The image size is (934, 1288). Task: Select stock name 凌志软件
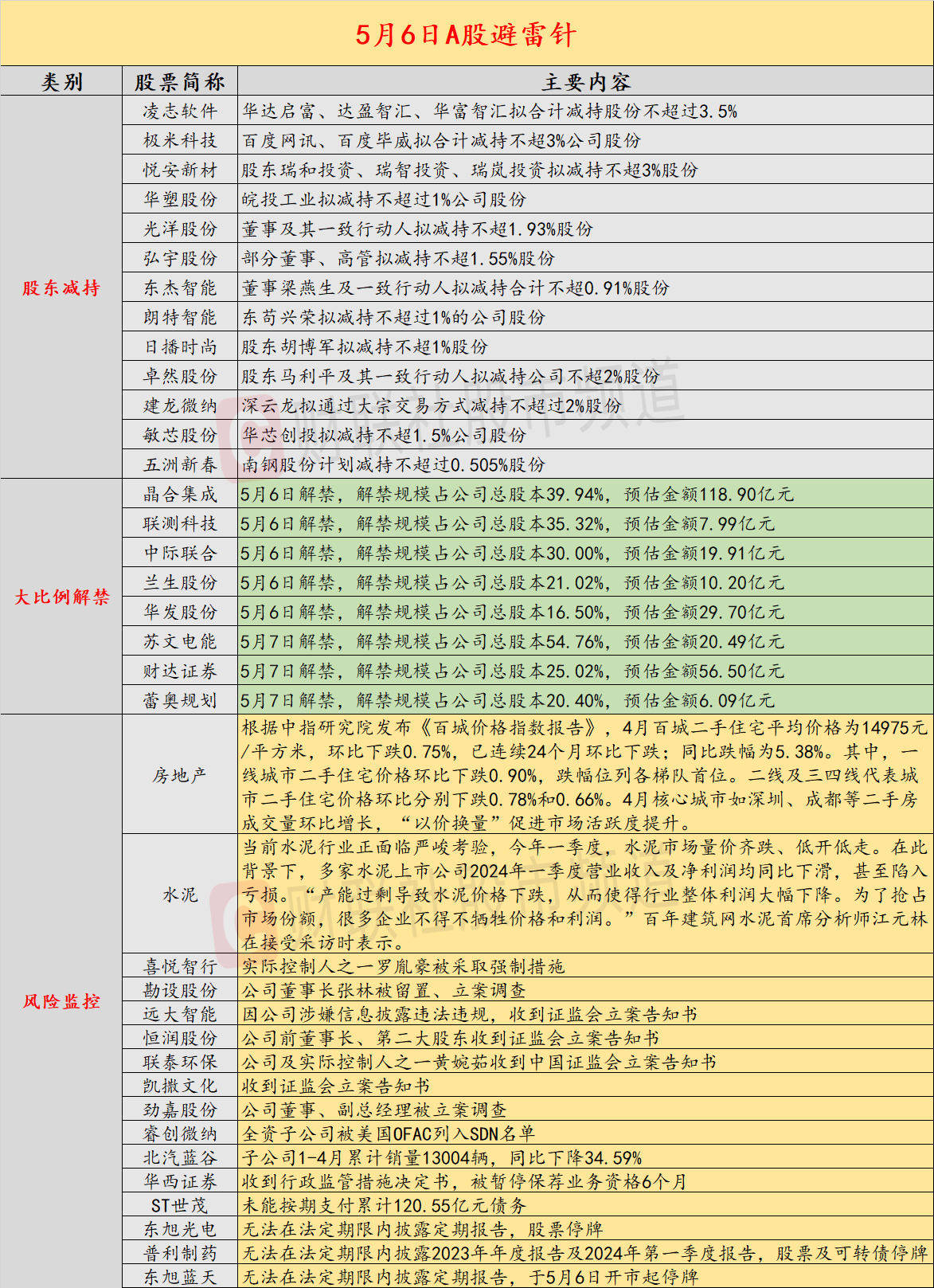click(180, 112)
